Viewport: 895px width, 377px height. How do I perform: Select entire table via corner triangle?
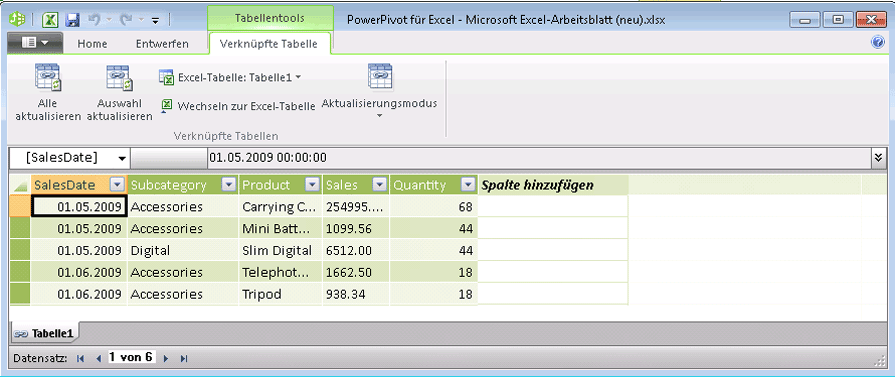(20, 185)
